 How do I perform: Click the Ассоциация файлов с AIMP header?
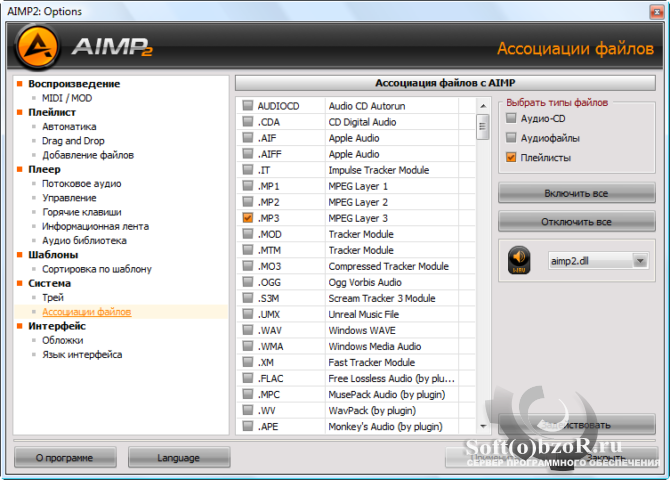[445, 83]
